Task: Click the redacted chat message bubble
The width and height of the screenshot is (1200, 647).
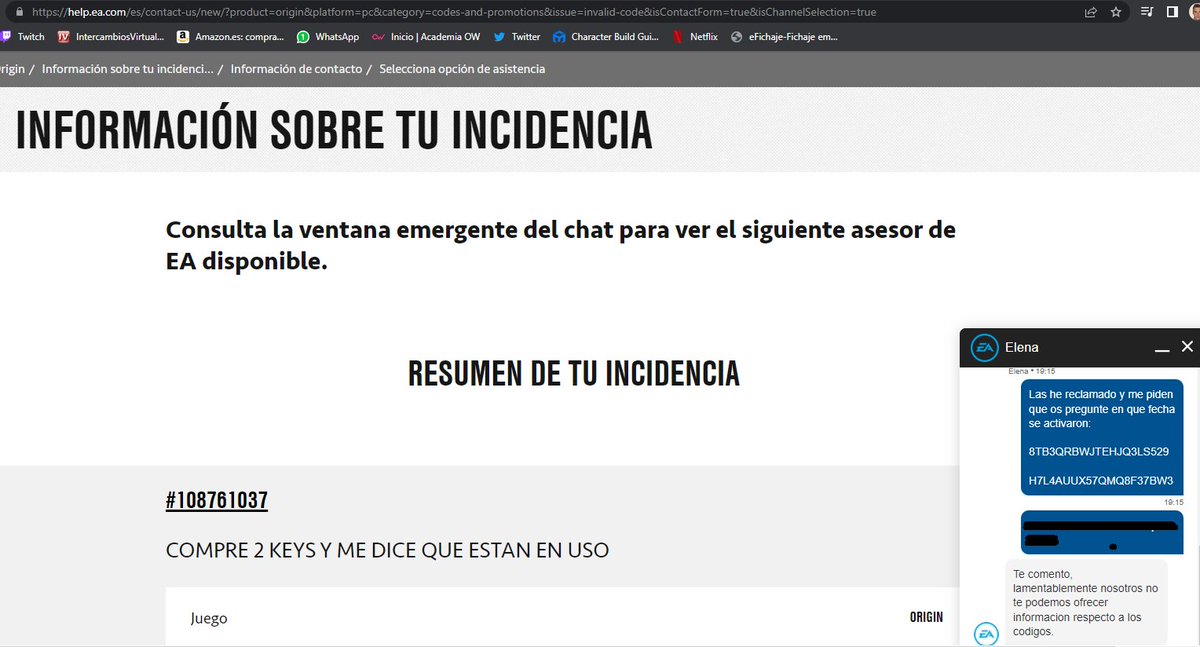Action: pos(1101,532)
